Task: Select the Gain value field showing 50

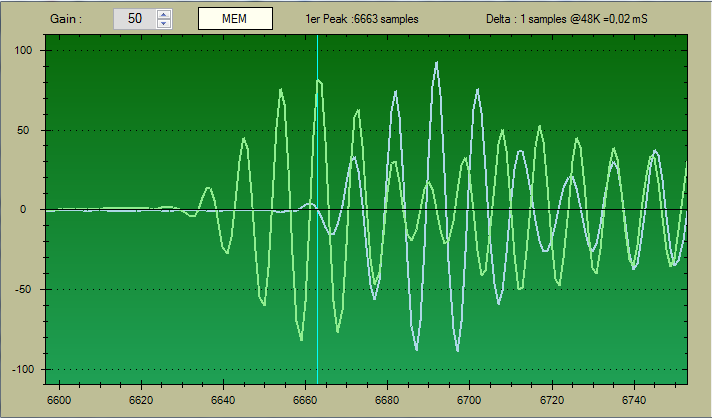Action: 135,19
